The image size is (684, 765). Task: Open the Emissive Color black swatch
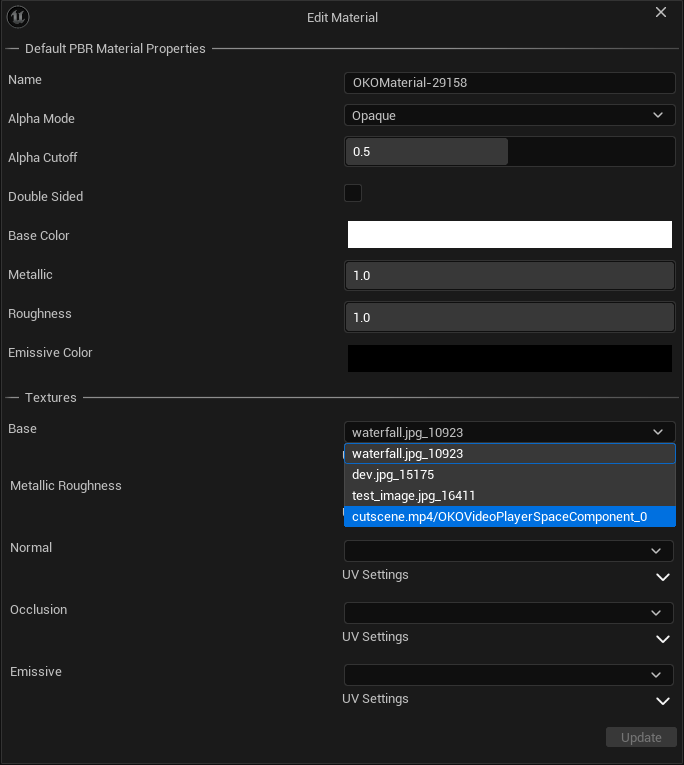click(x=509, y=359)
